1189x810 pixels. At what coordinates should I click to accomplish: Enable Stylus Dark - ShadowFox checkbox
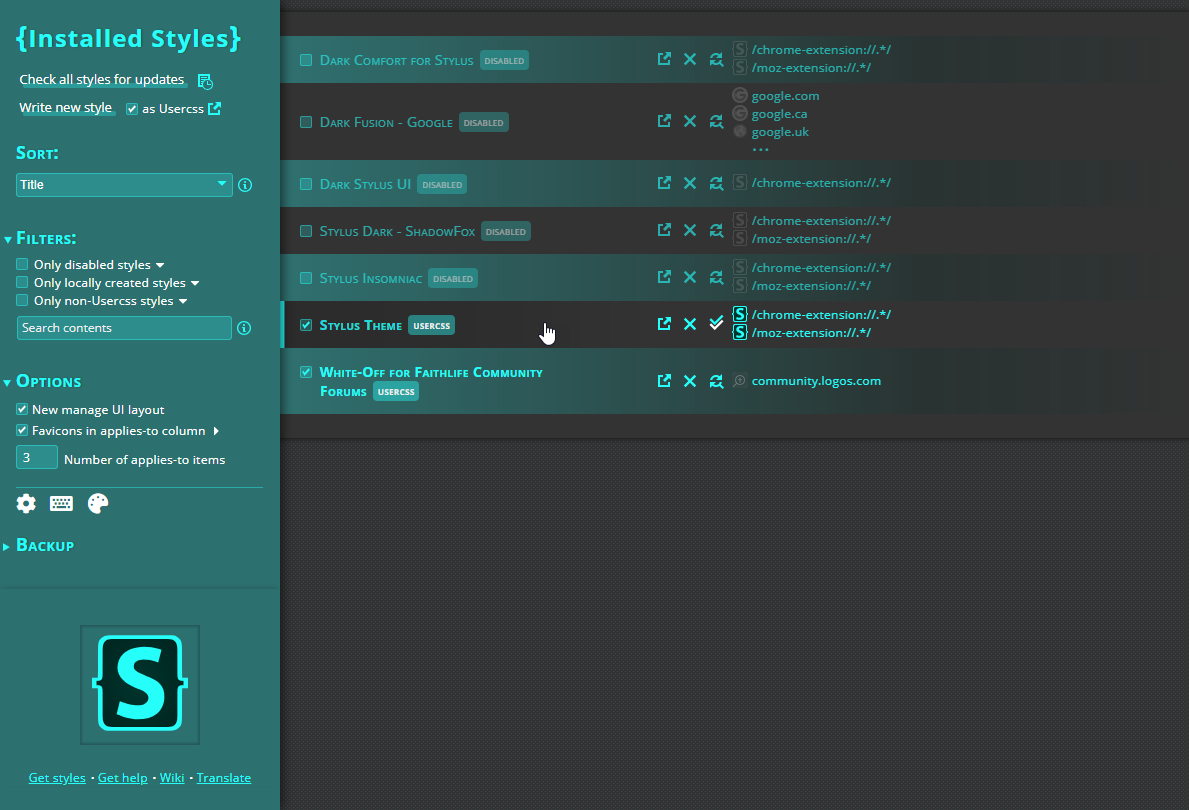pyautogui.click(x=306, y=231)
